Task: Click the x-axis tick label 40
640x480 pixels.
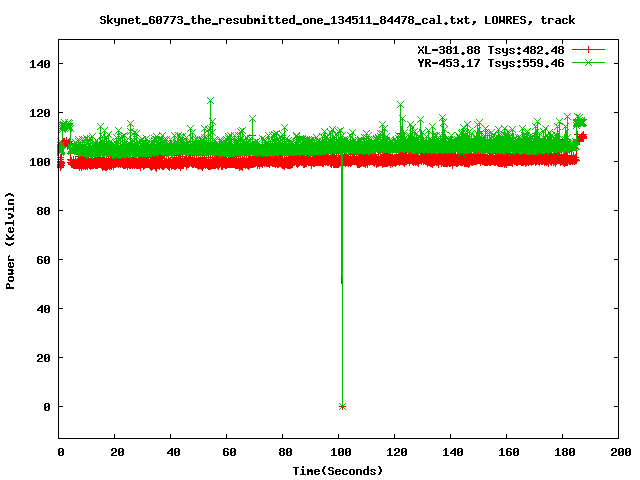Action: tap(173, 452)
